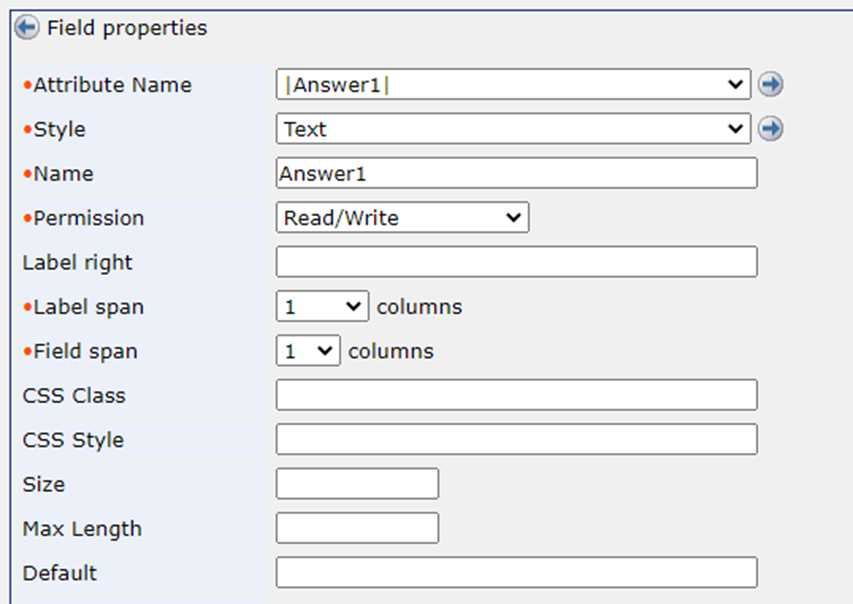853x604 pixels.
Task: Click the Name field containing Answer1
Action: coord(516,173)
